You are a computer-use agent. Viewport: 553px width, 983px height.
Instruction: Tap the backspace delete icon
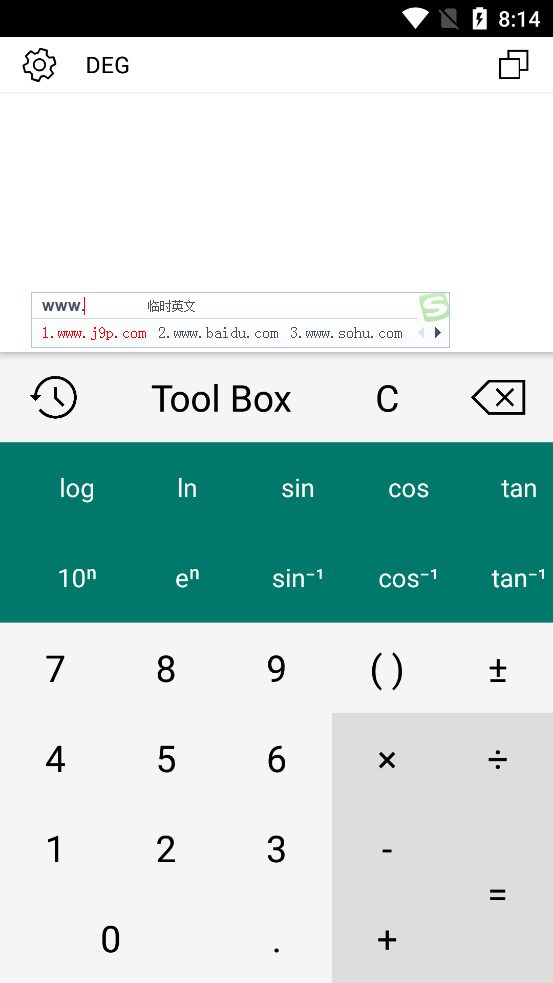coord(498,397)
